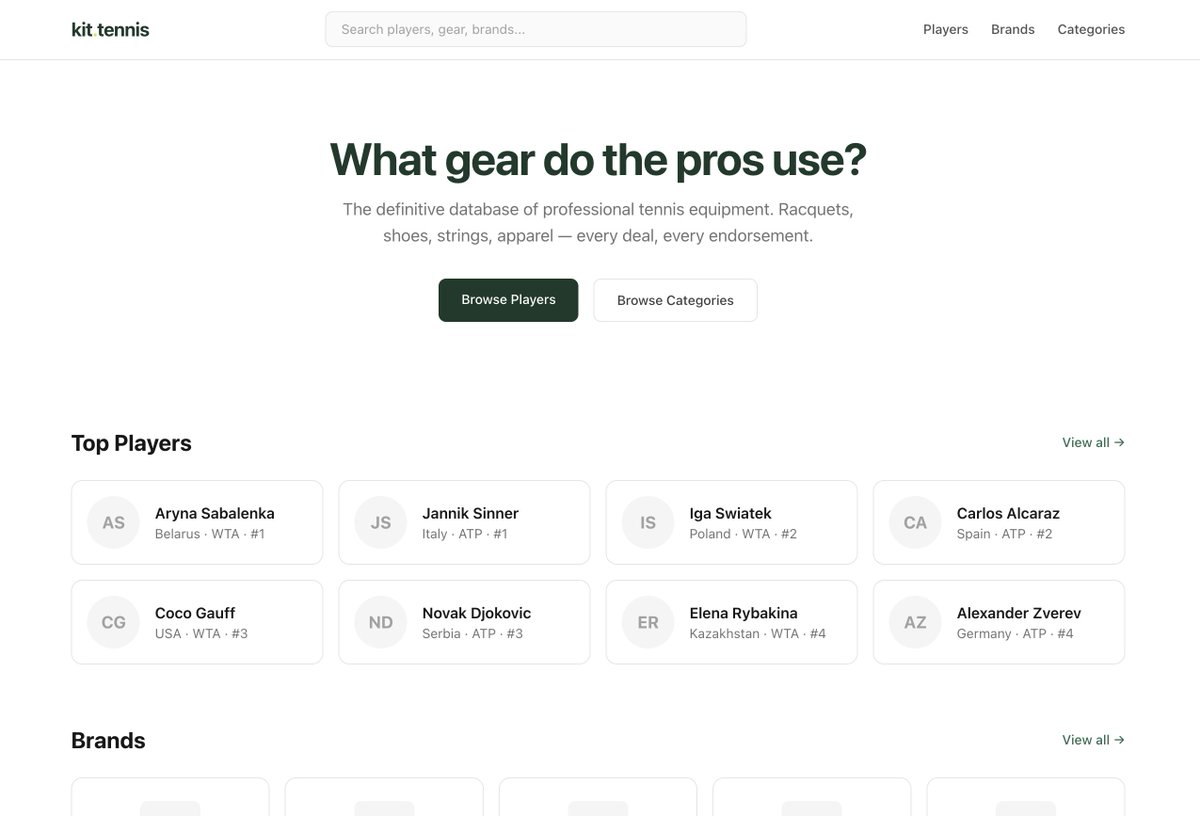Open Coco Gauff's player card
Viewport: 1200px width, 816px height.
[x=197, y=622]
